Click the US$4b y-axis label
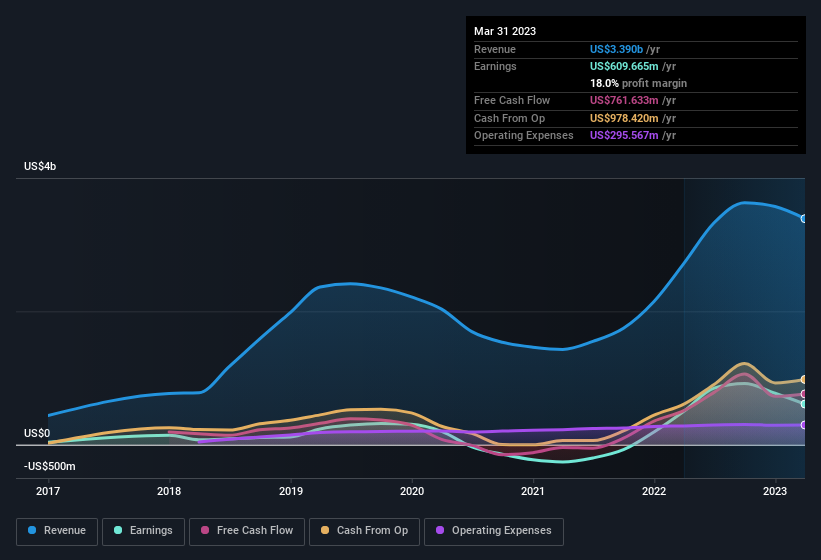821x560 pixels. [x=40, y=166]
